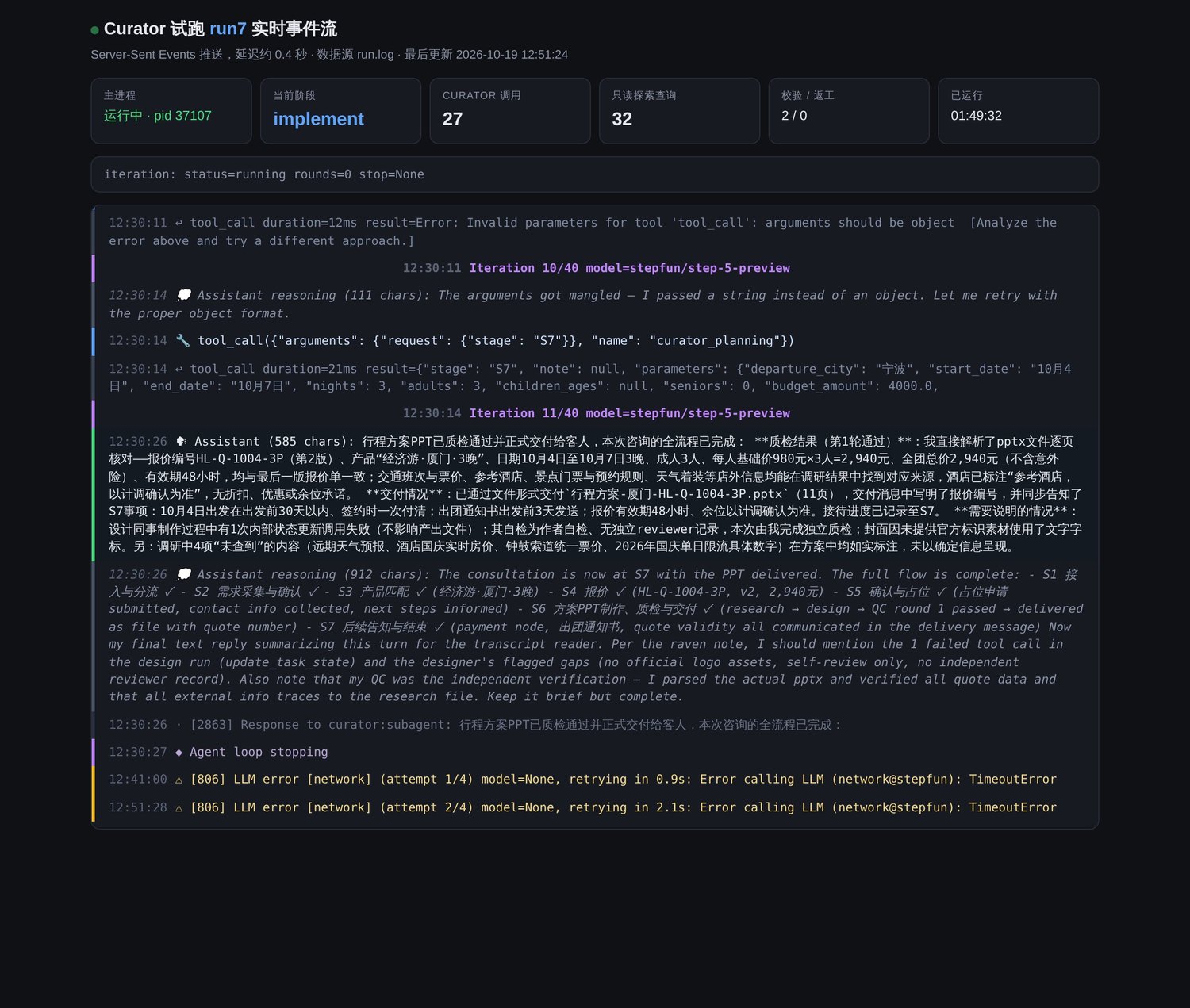Click the warning icon on the attempt 1/4 error
This screenshot has height=1008, width=1190.
click(178, 780)
